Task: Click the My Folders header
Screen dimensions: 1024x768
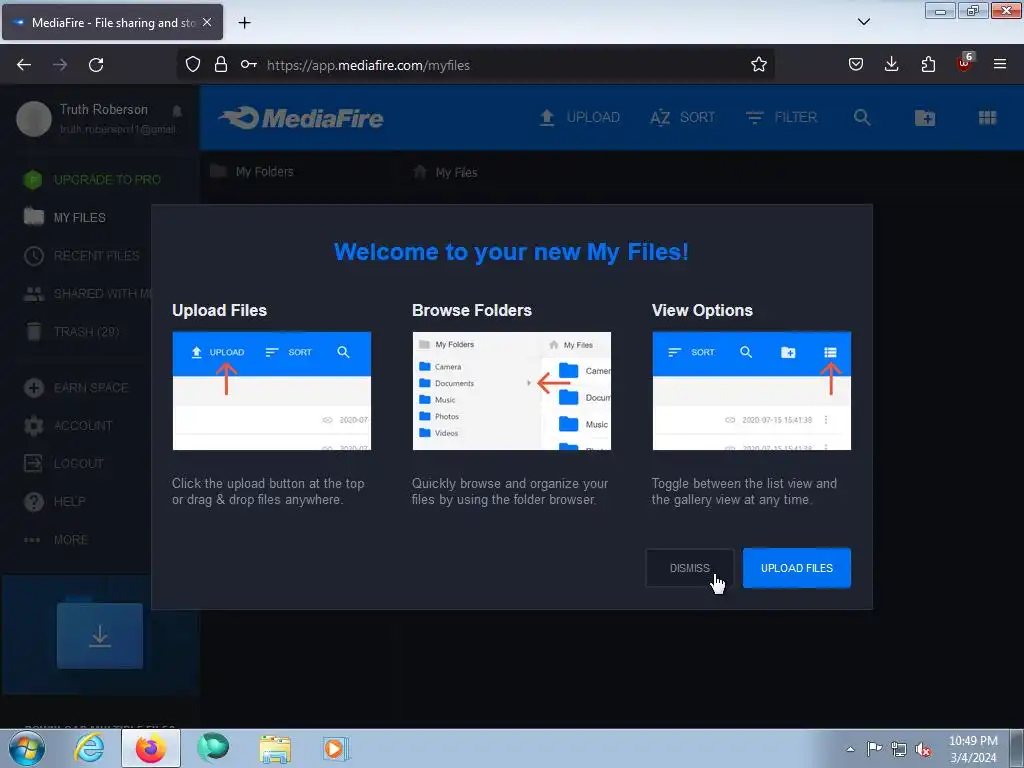Action: pyautogui.click(x=253, y=172)
